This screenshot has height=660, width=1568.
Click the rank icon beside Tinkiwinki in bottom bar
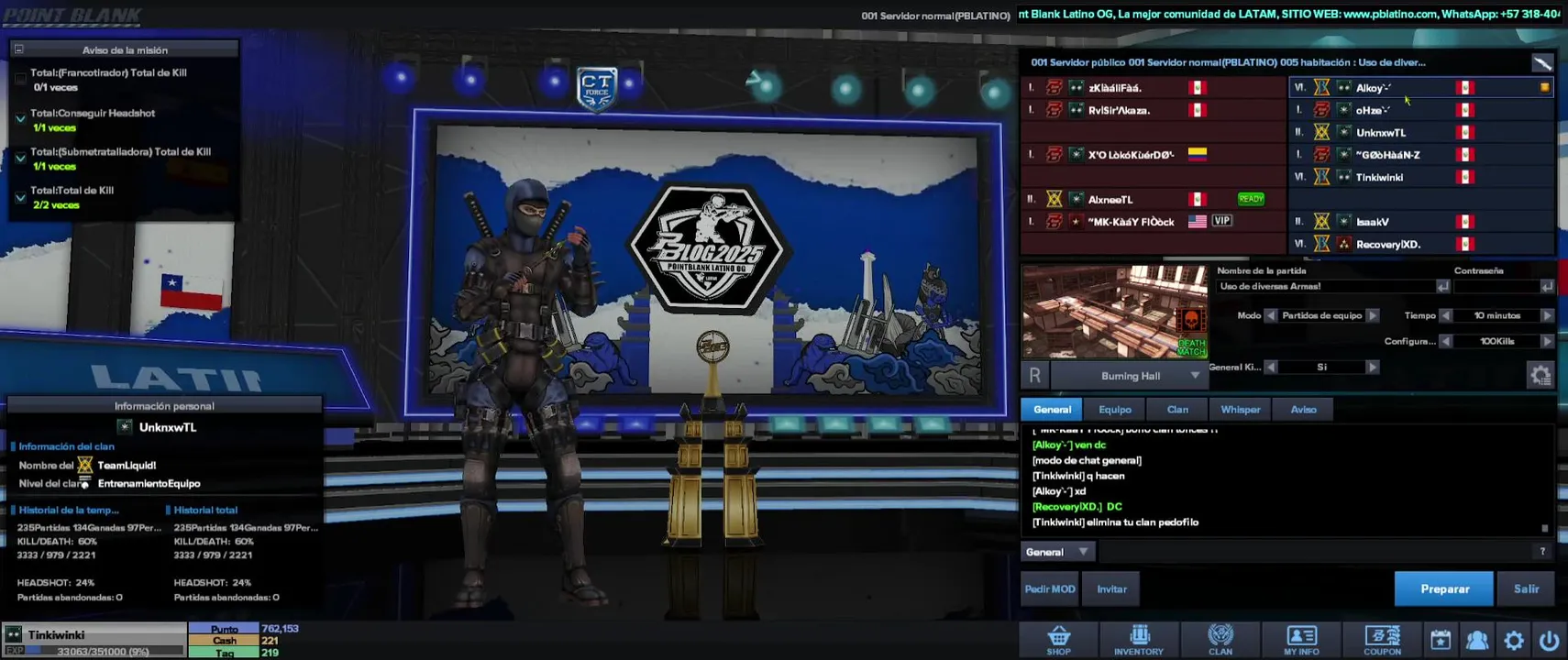[x=14, y=634]
